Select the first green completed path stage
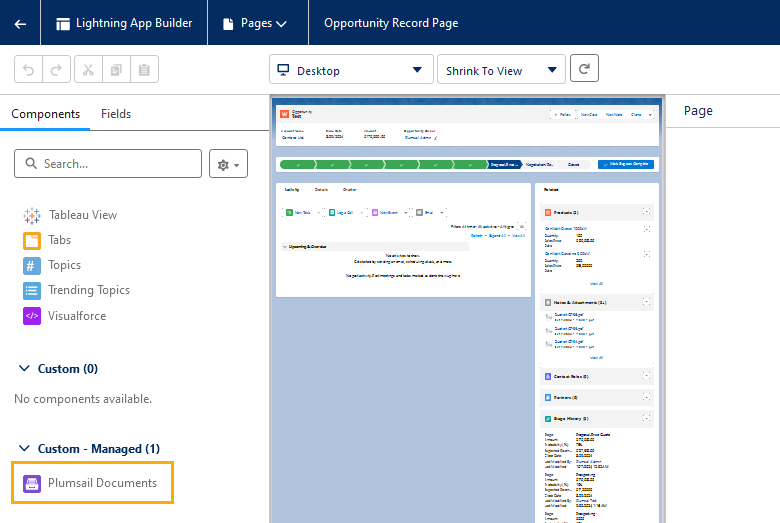Viewport: 780px width, 523px height. [297, 164]
